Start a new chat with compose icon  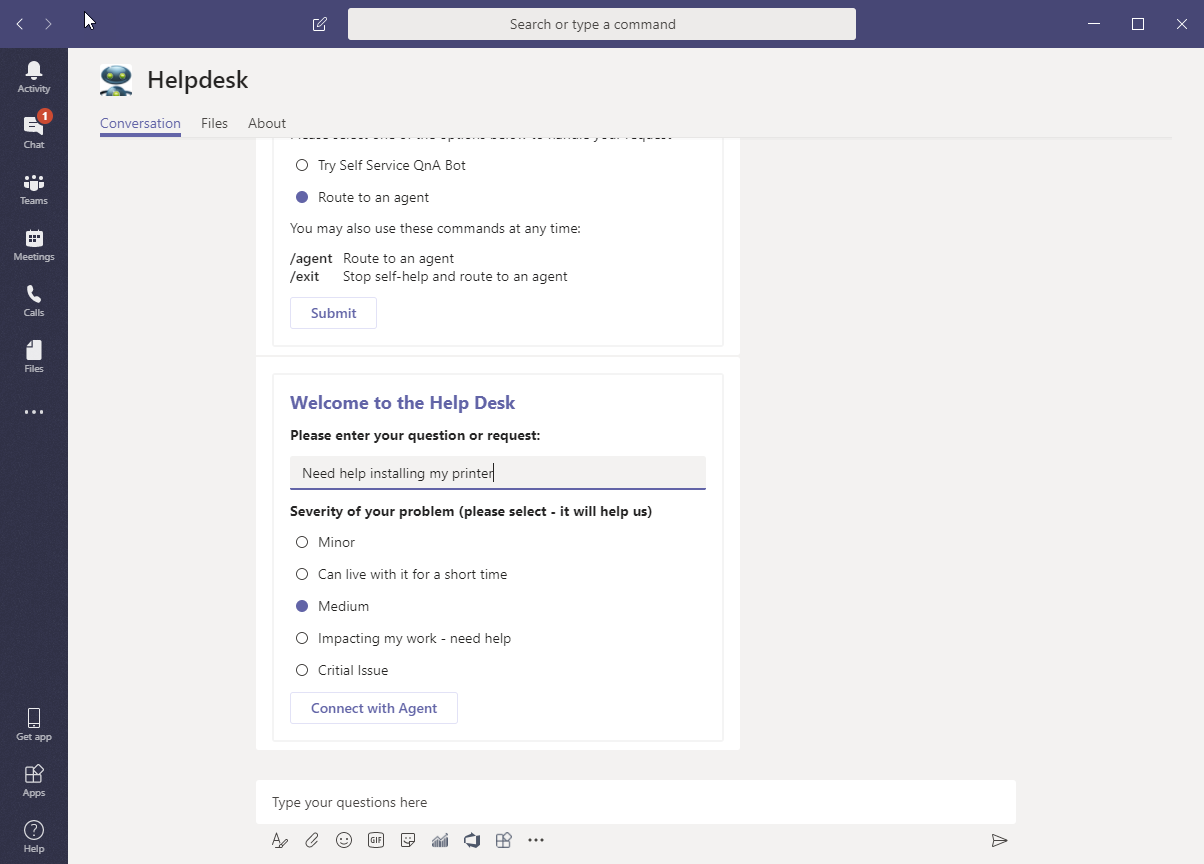coord(320,24)
